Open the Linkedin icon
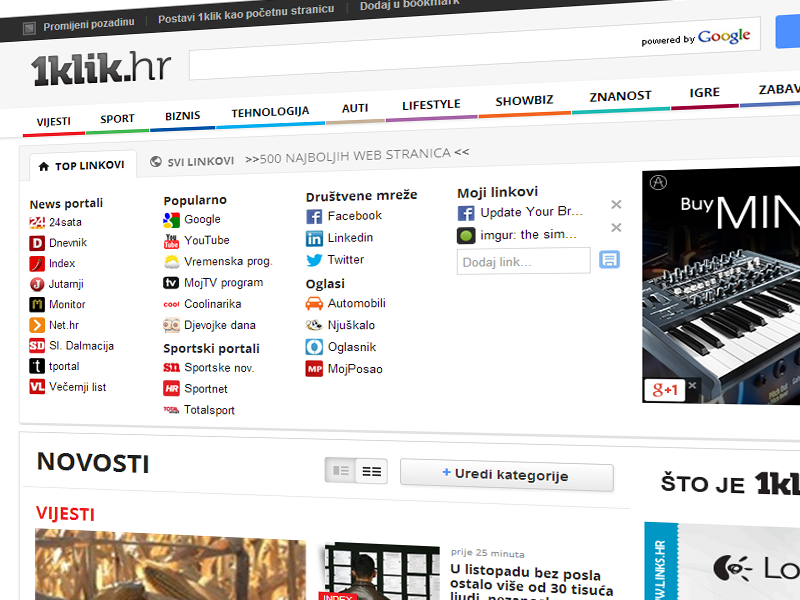The image size is (800, 600). pos(314,238)
